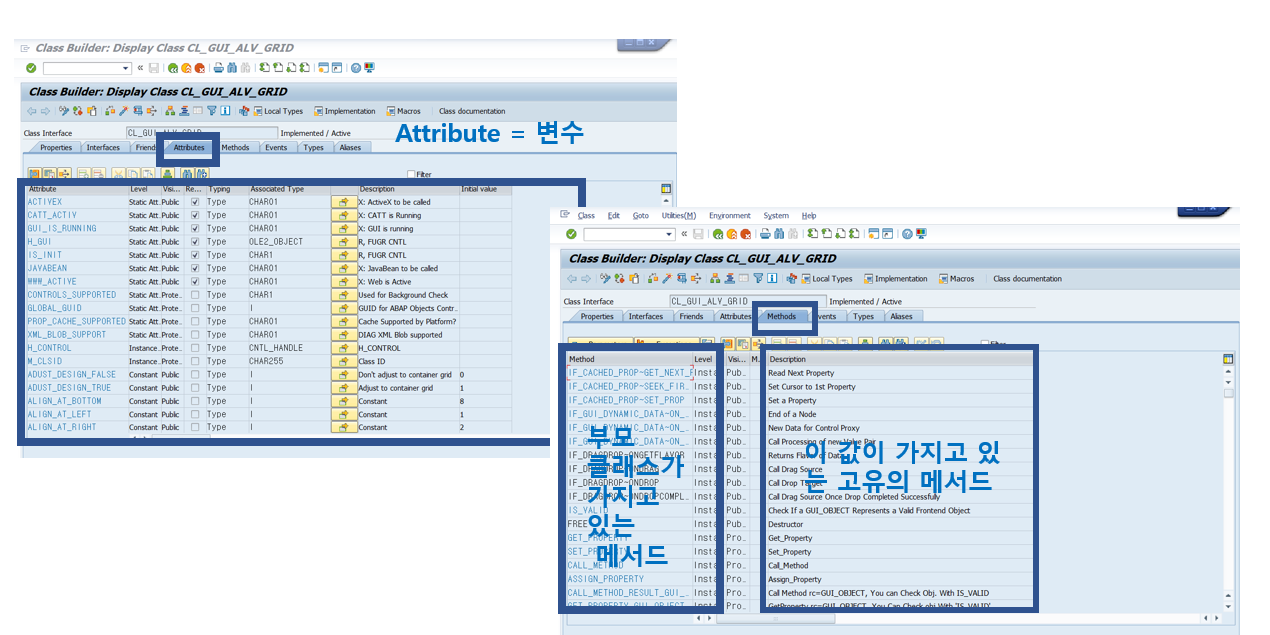Toggle Filter checkbox in Attributes window
The height and width of the screenshot is (635, 1270).
[411, 174]
